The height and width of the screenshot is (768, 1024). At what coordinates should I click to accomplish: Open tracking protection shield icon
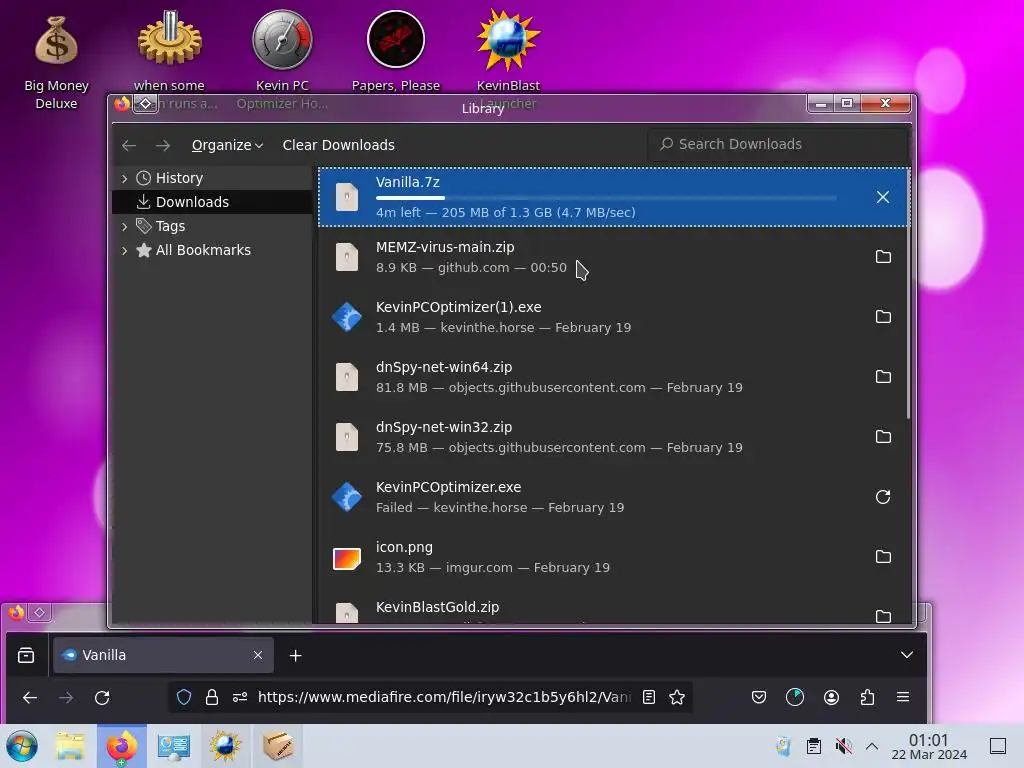(184, 697)
